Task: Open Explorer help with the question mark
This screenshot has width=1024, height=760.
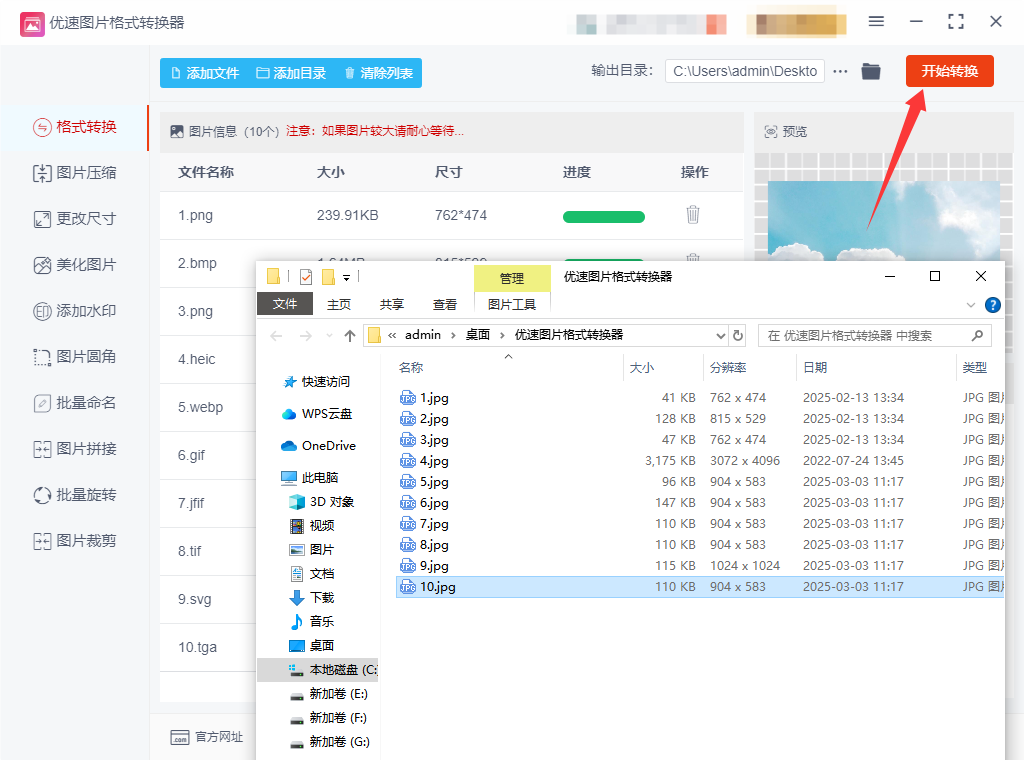Action: click(x=993, y=305)
